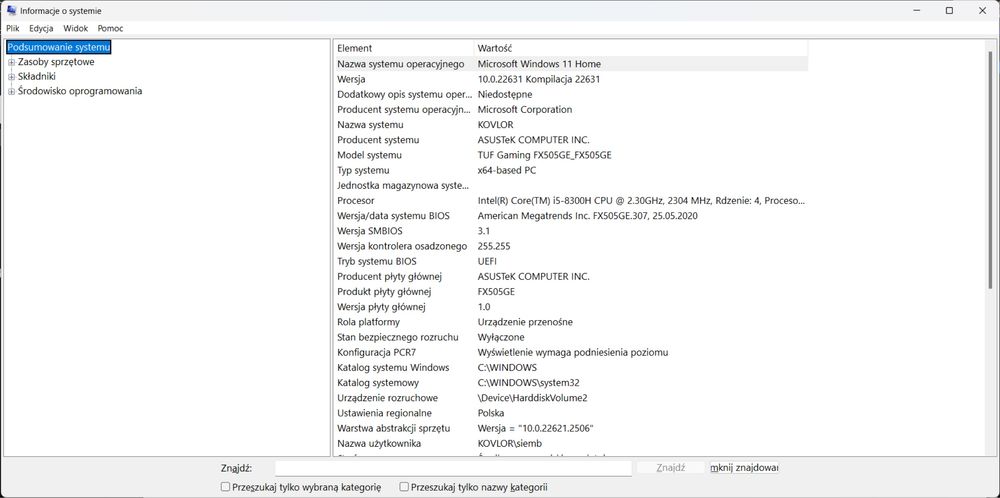
Task: Click the Informacje o systemie title bar icon
Action: [x=11, y=10]
